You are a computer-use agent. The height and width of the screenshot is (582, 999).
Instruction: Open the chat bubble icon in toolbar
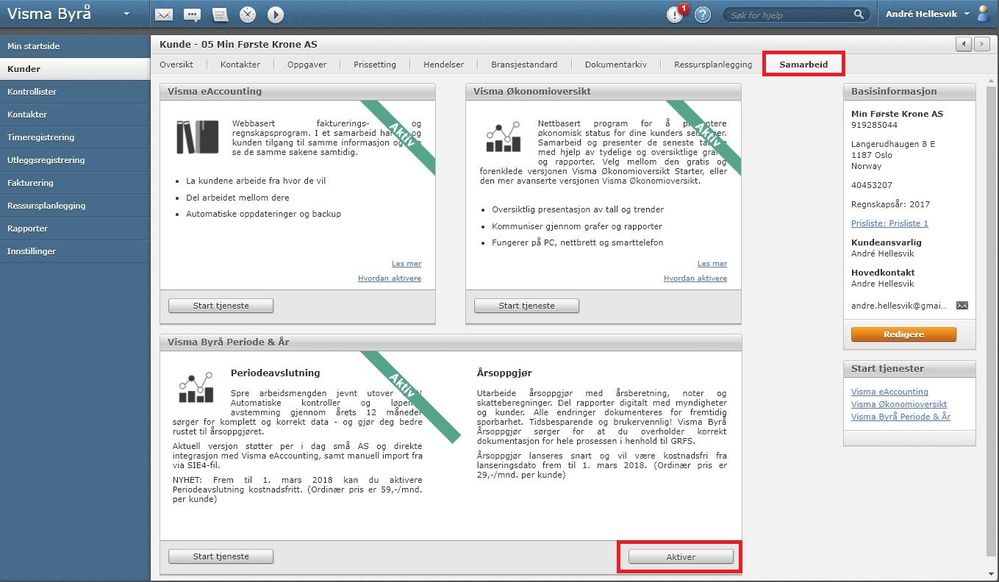192,15
